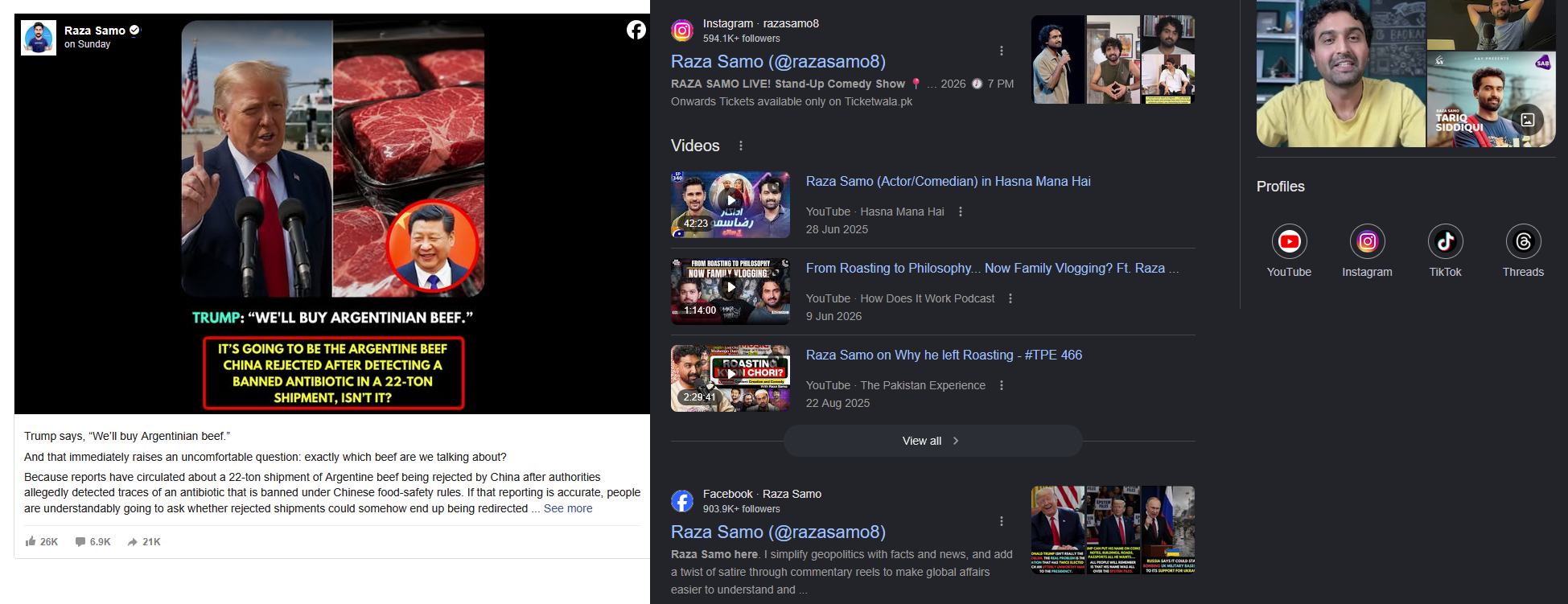Click "YouTube · Hasna Mana Hai" source text
Screen dimensions: 1568x604
(x=875, y=212)
